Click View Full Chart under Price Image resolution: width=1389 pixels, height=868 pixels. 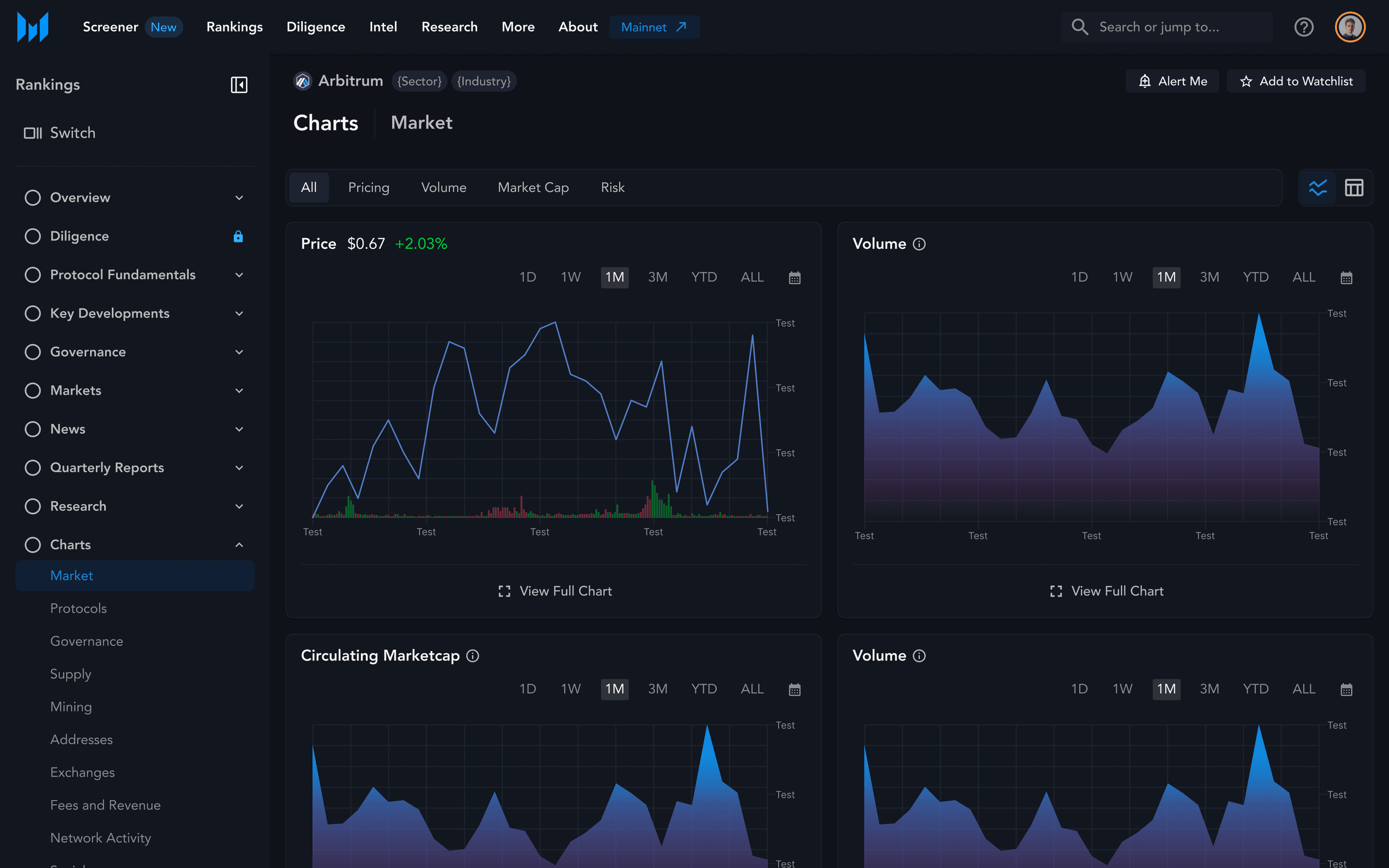tap(555, 591)
